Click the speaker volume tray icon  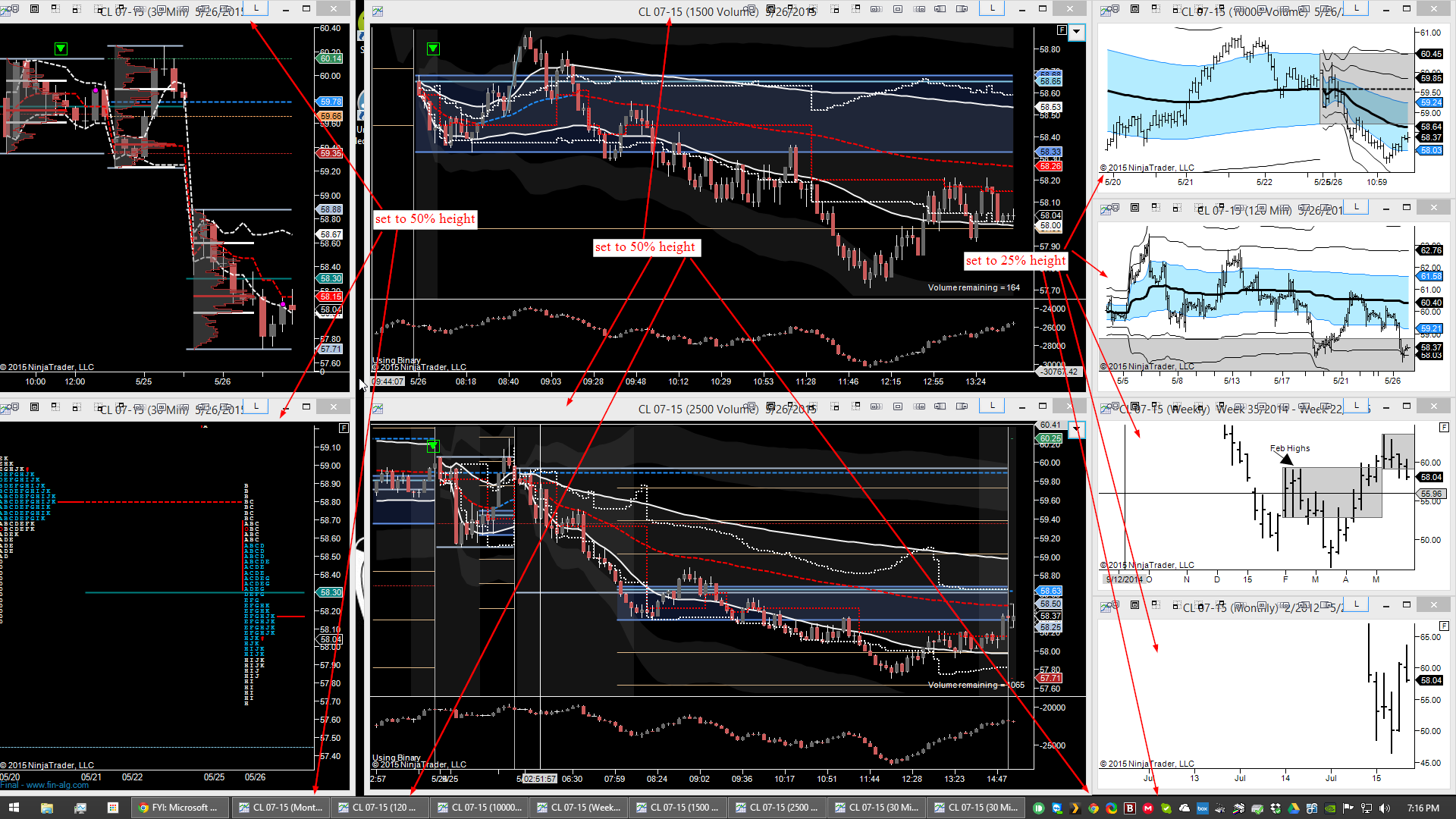point(1385,808)
